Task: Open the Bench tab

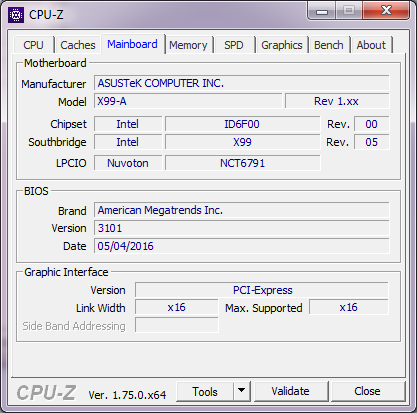Action: [x=329, y=45]
